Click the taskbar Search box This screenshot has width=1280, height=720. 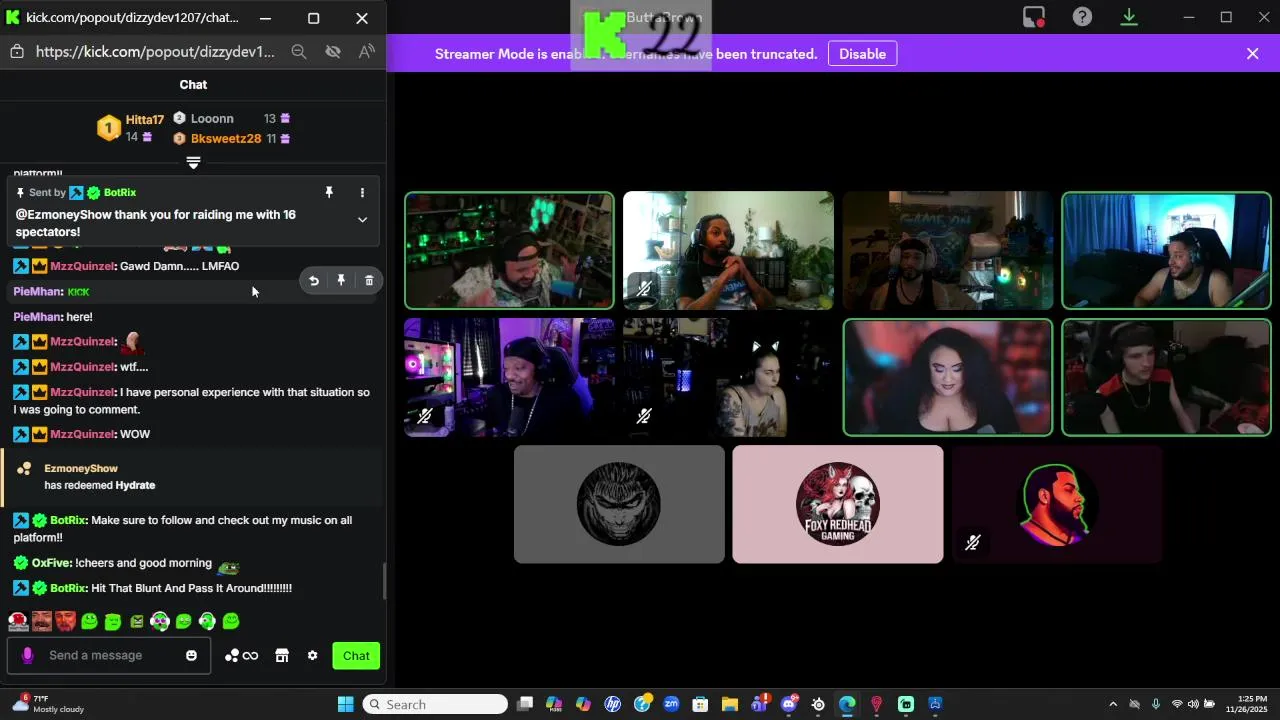[x=435, y=704]
